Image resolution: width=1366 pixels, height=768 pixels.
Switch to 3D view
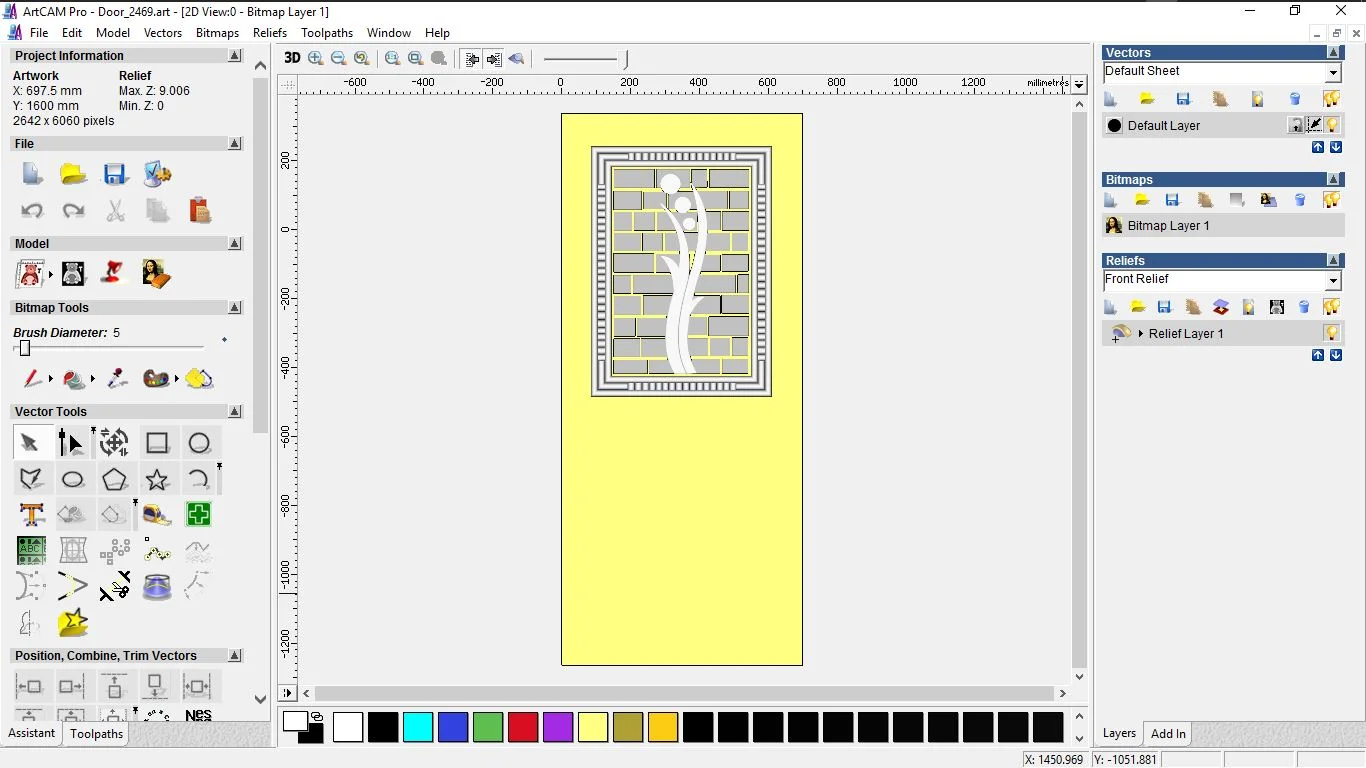[x=292, y=58]
